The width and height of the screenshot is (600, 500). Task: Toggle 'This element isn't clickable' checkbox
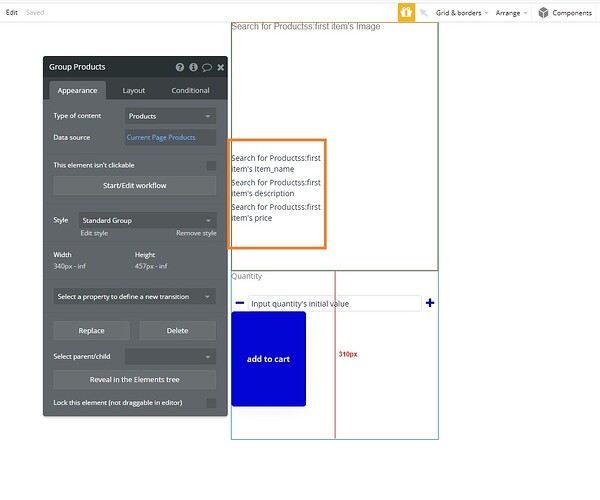[x=211, y=165]
